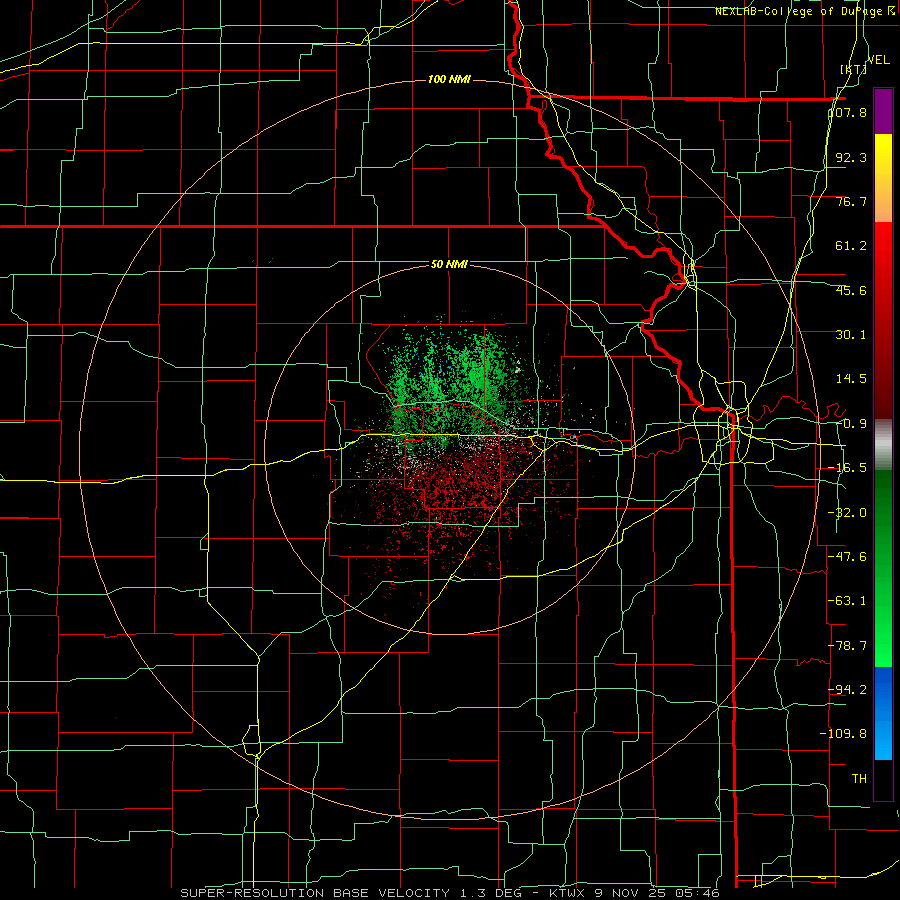This screenshot has width=900, height=900.
Task: Click the 76.7 value on the velocity scale
Action: 851,201
